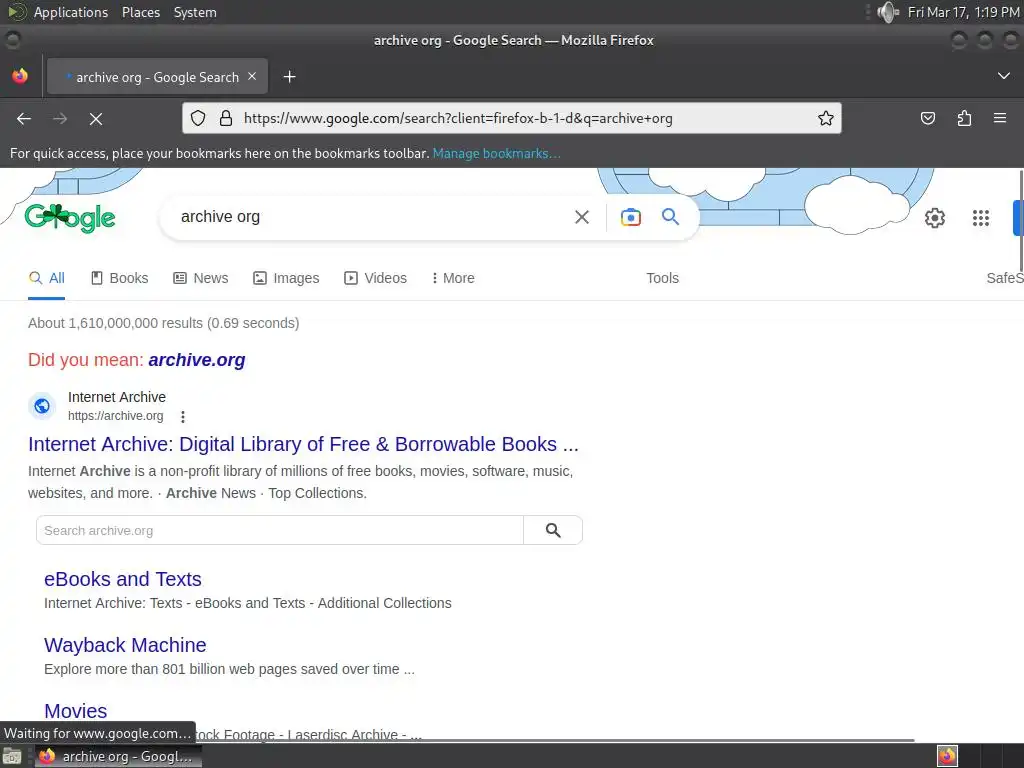Focus the Google search query field
Screen dimensions: 1024x768
[x=372, y=217]
